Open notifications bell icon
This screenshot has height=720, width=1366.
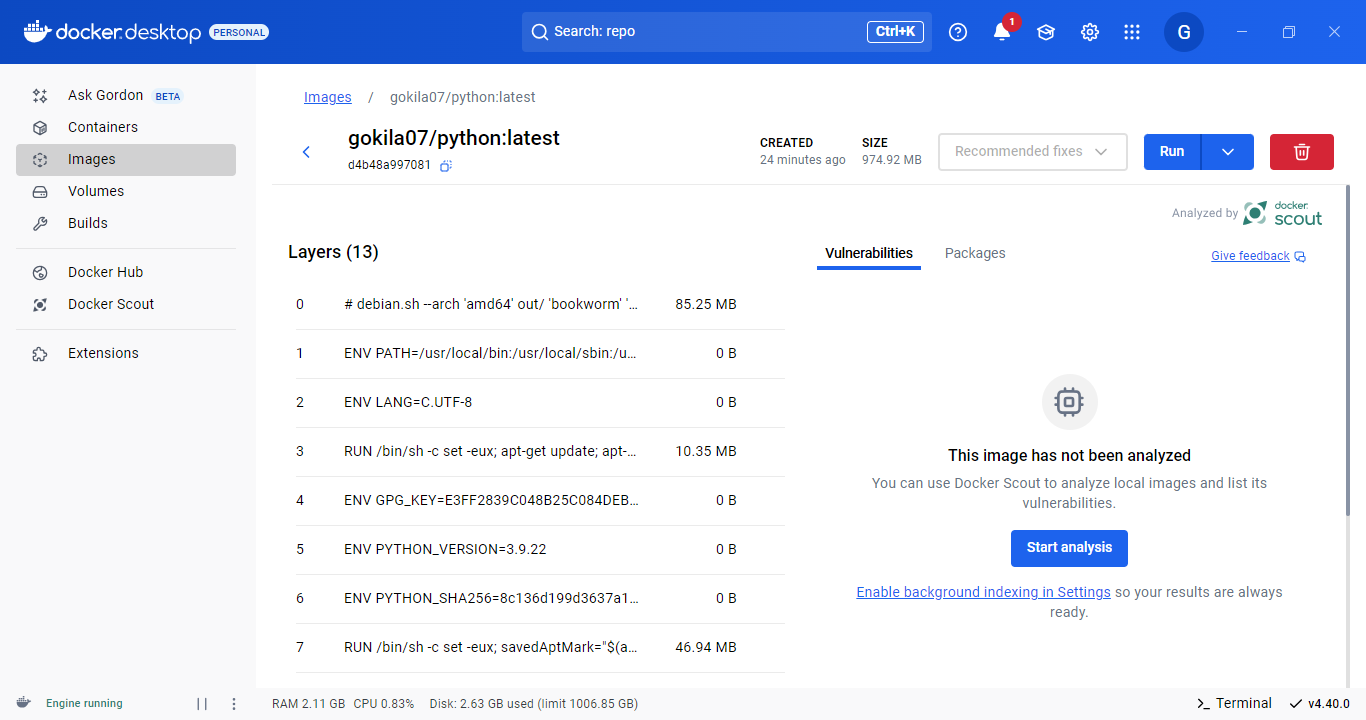point(1002,32)
